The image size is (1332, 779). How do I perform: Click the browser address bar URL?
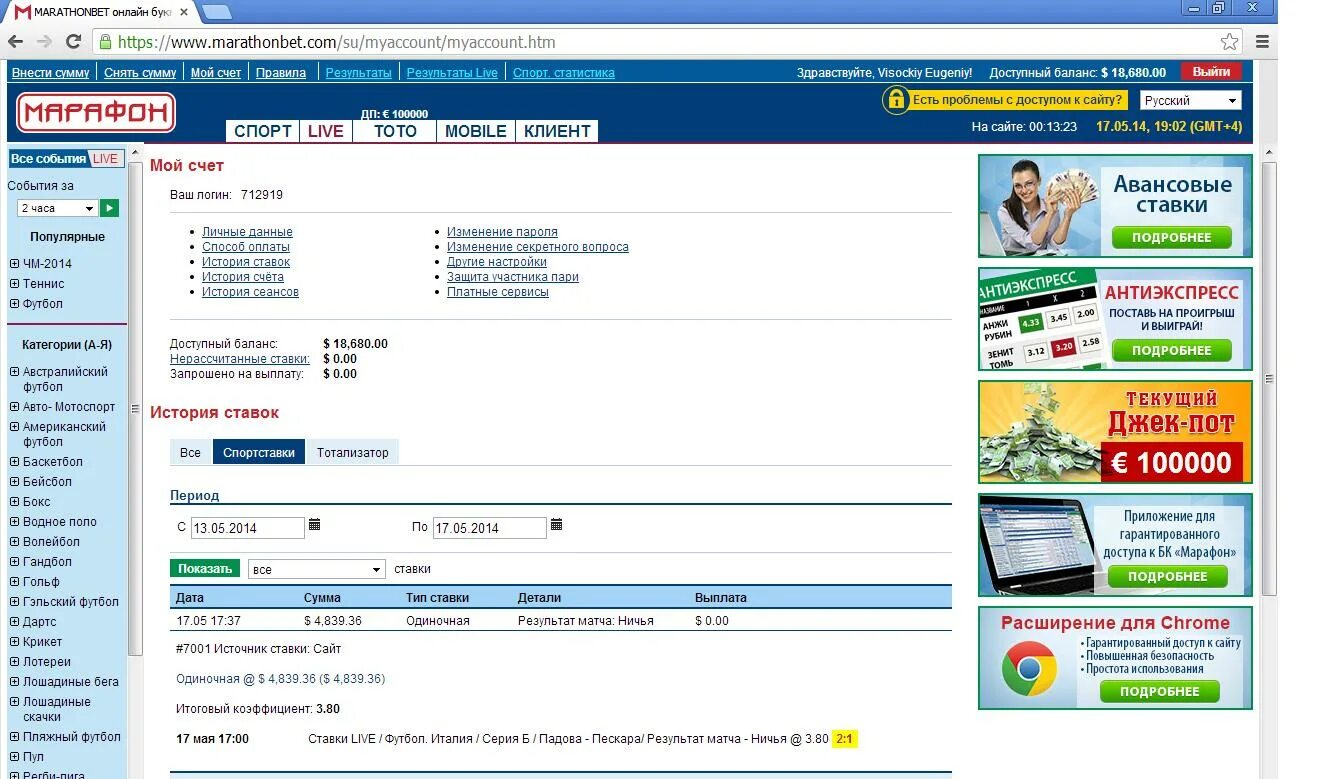click(336, 42)
